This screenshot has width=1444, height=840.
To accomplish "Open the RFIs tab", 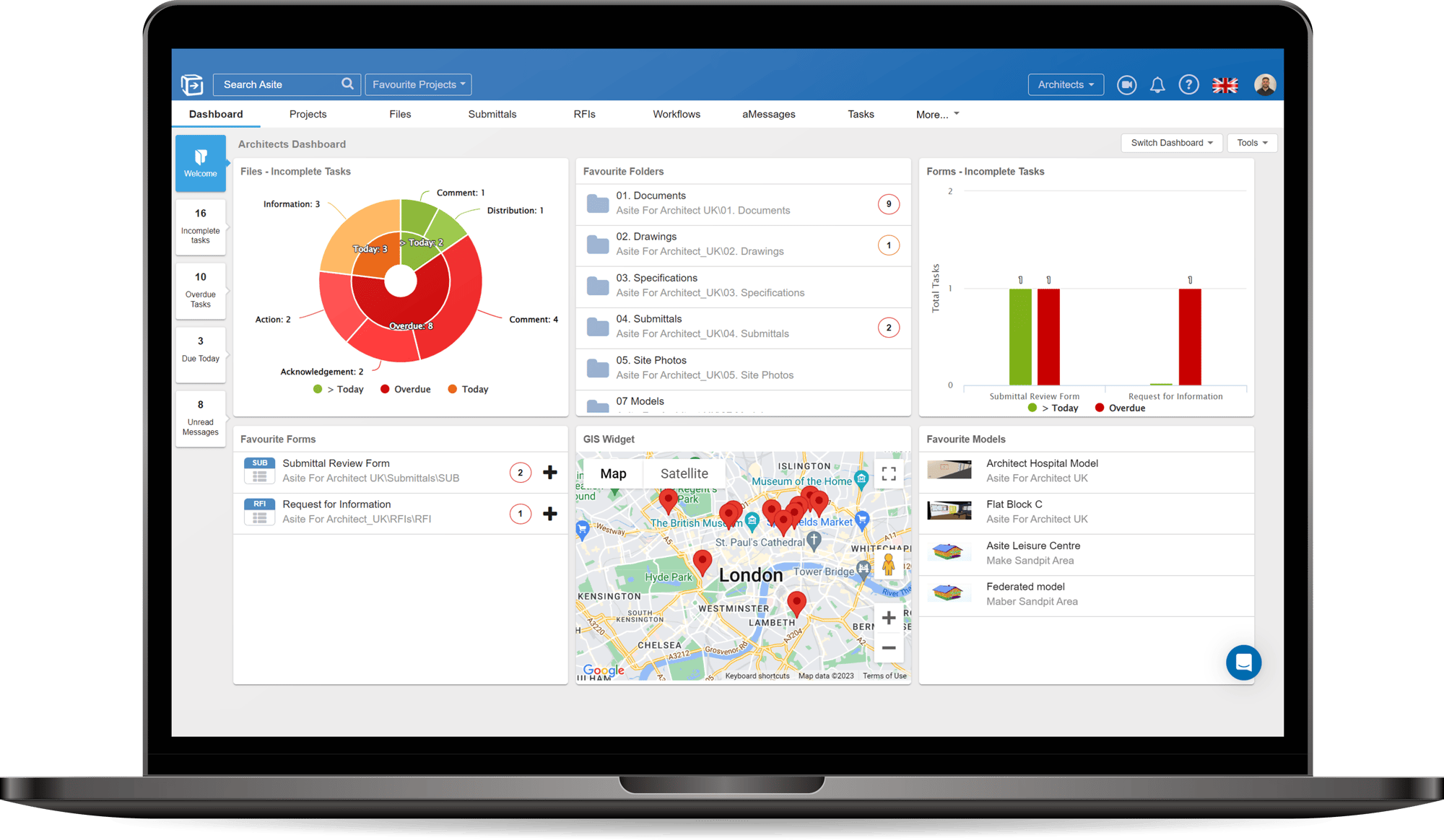I will (x=584, y=114).
